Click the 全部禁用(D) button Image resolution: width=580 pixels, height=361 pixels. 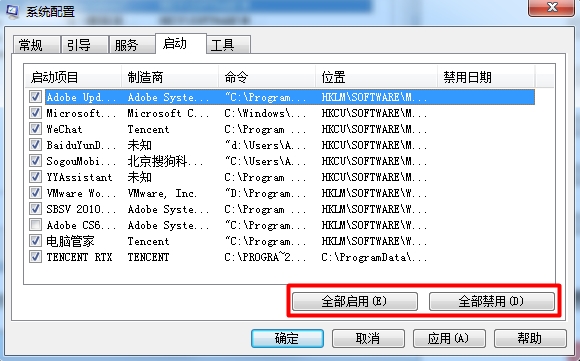(x=492, y=301)
